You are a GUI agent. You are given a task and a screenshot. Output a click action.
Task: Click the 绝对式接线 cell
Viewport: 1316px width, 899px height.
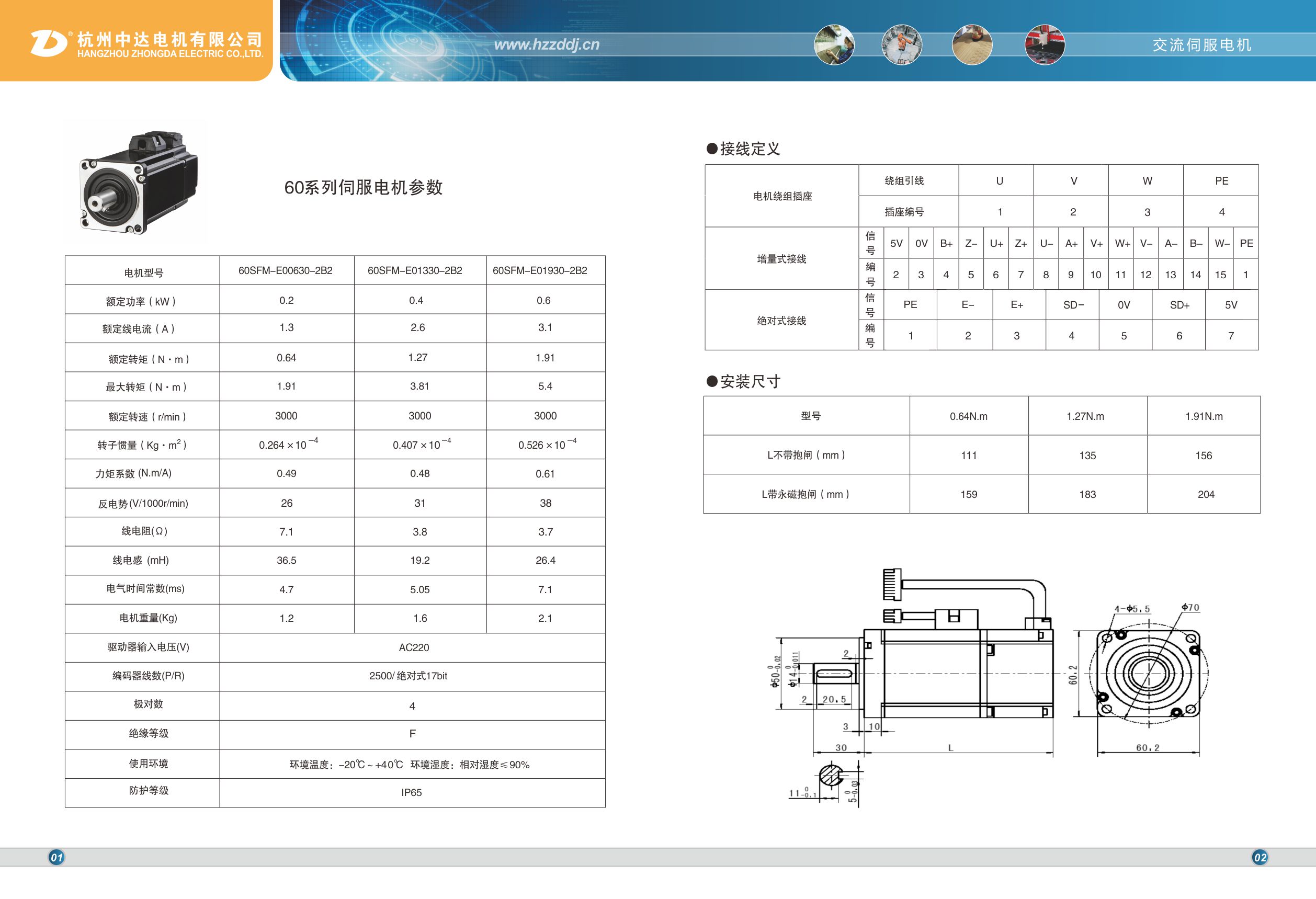coord(782,321)
